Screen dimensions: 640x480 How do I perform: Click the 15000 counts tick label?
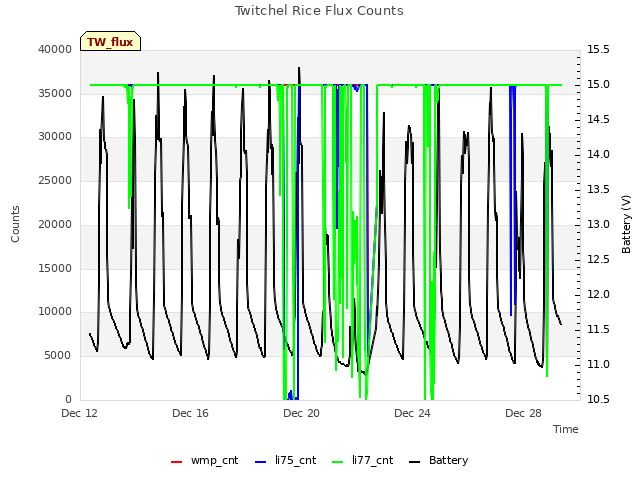(55, 268)
